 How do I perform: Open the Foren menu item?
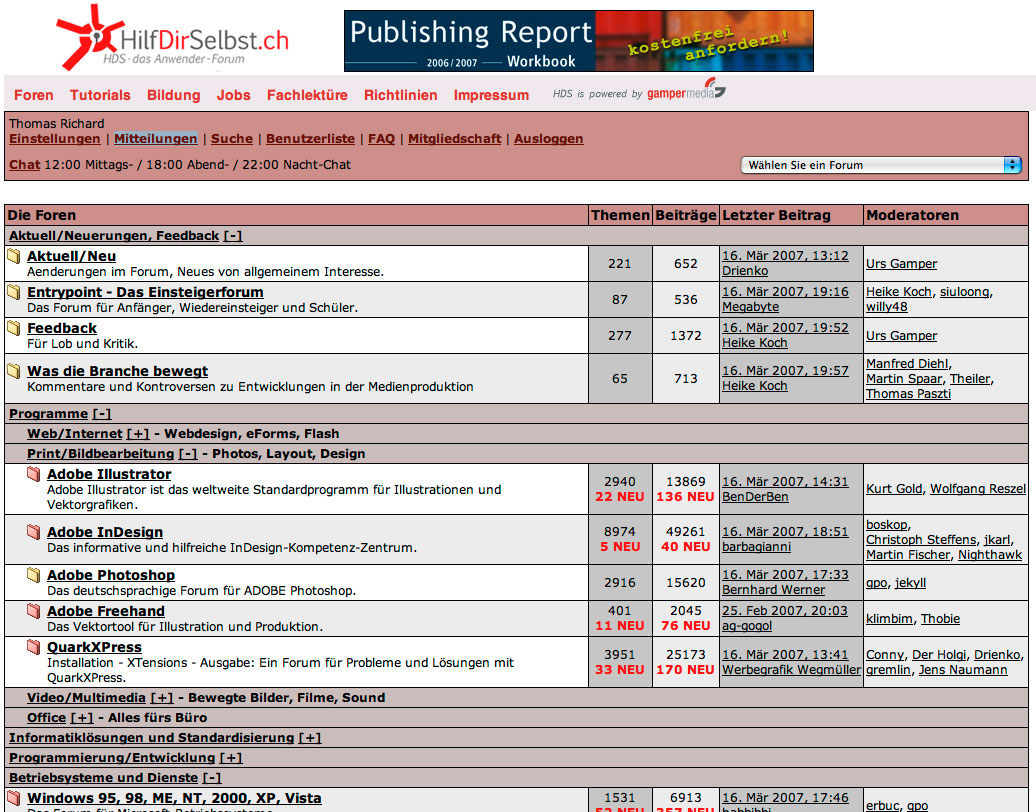pos(34,95)
